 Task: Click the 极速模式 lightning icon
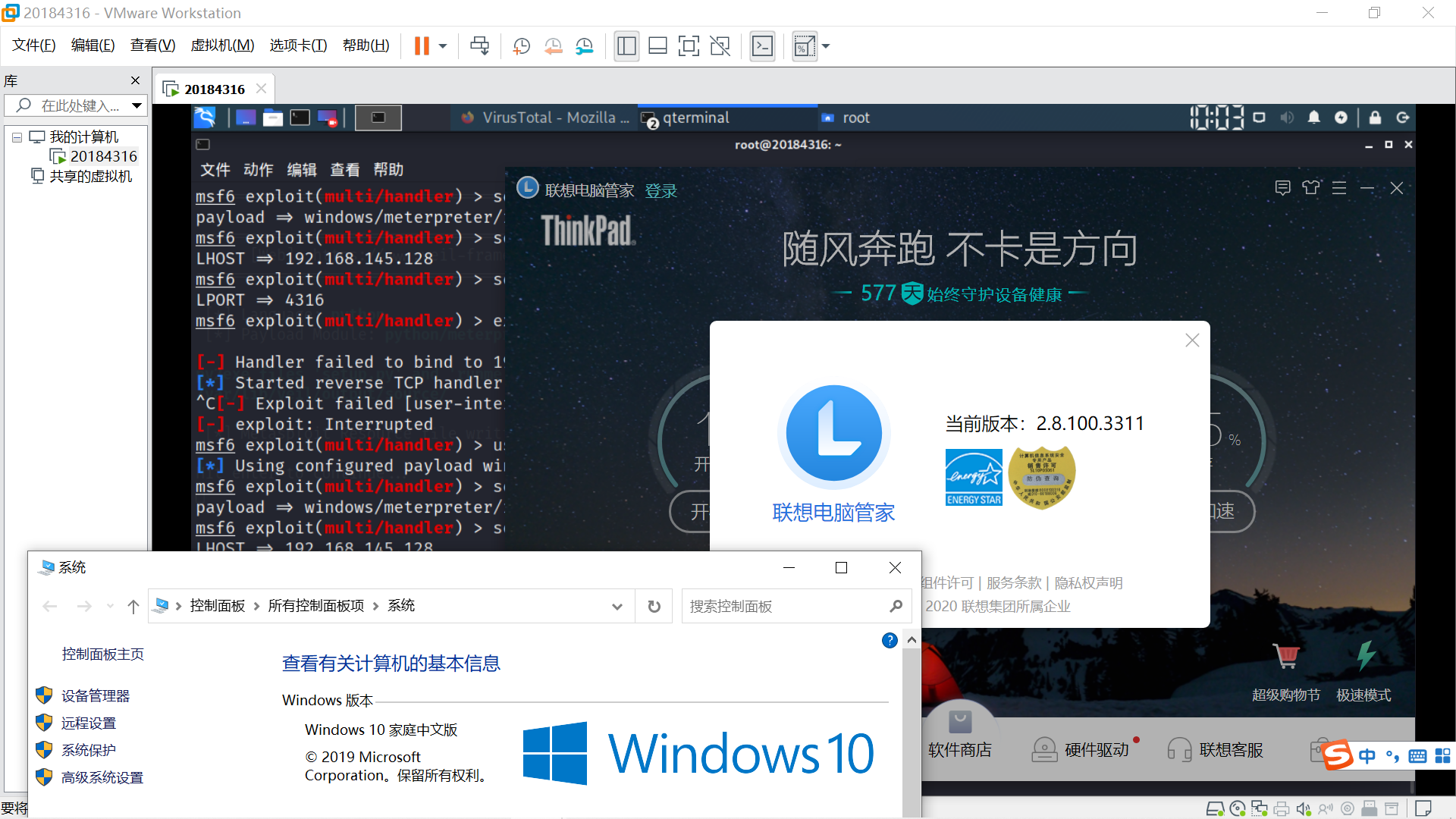(1365, 655)
